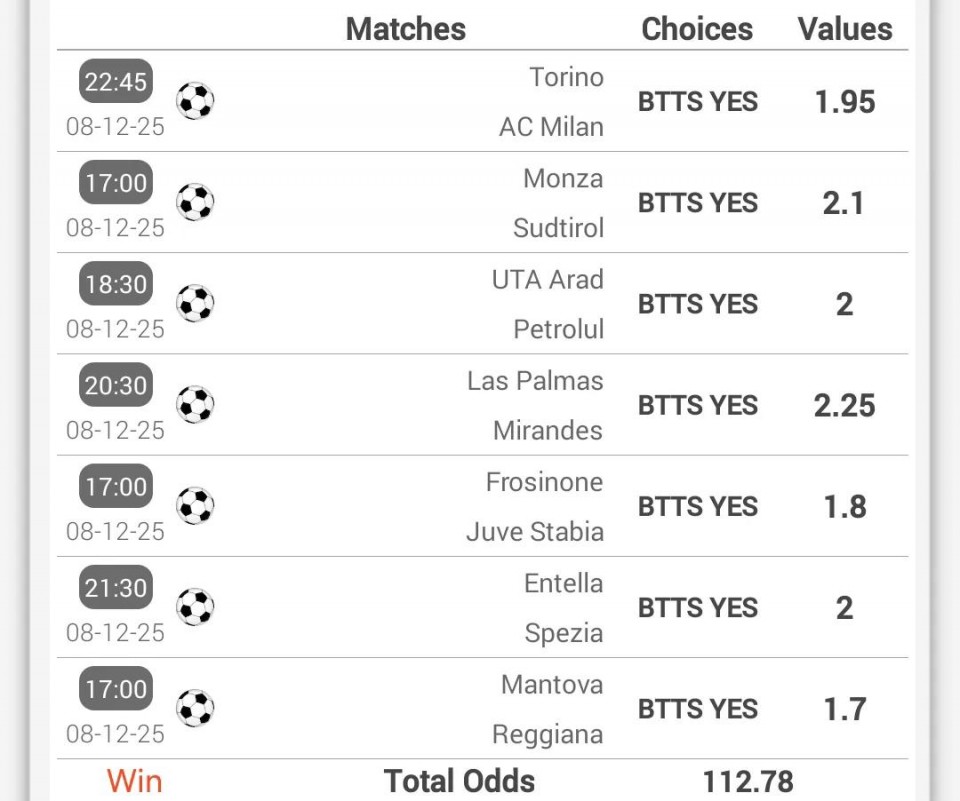The image size is (960, 801).
Task: Click the soccer ball icon for Torino match
Action: click(195, 101)
